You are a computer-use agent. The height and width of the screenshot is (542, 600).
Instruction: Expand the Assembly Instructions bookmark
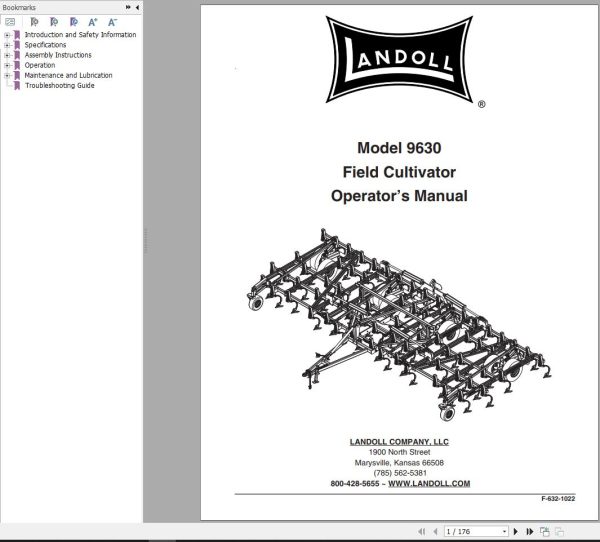pyautogui.click(x=7, y=55)
